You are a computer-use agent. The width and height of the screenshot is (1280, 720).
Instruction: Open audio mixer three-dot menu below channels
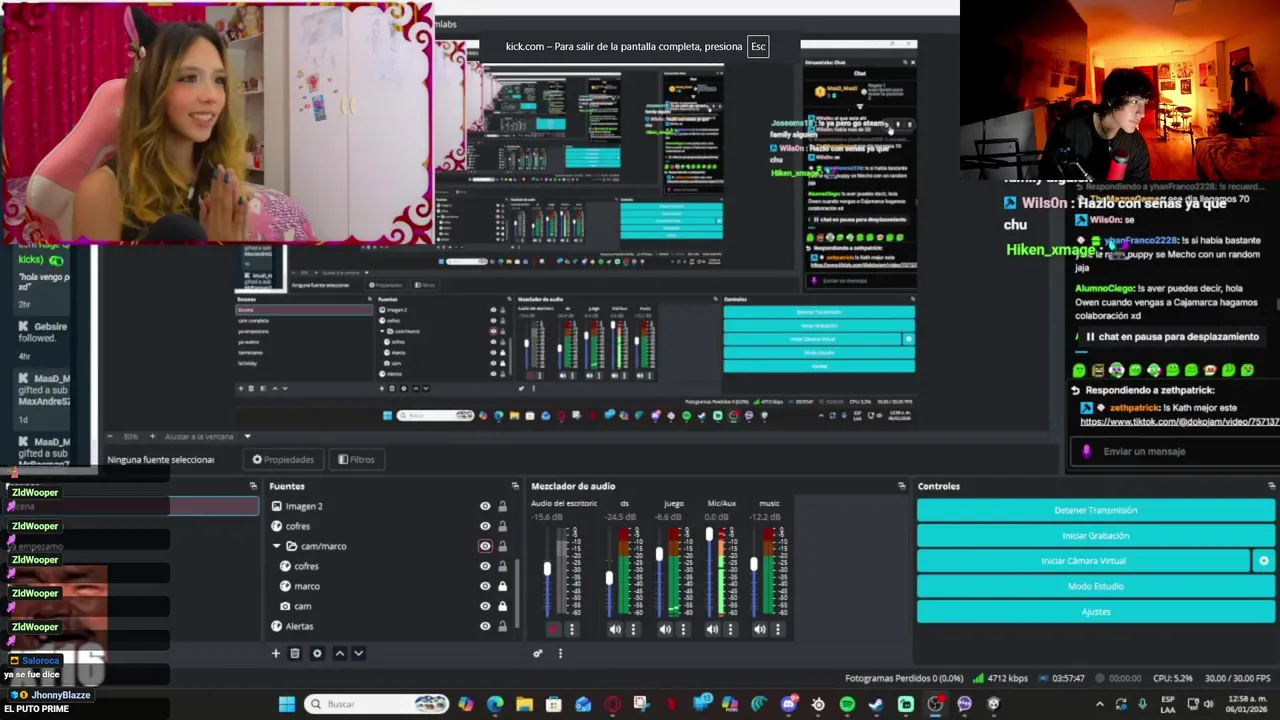[560, 653]
